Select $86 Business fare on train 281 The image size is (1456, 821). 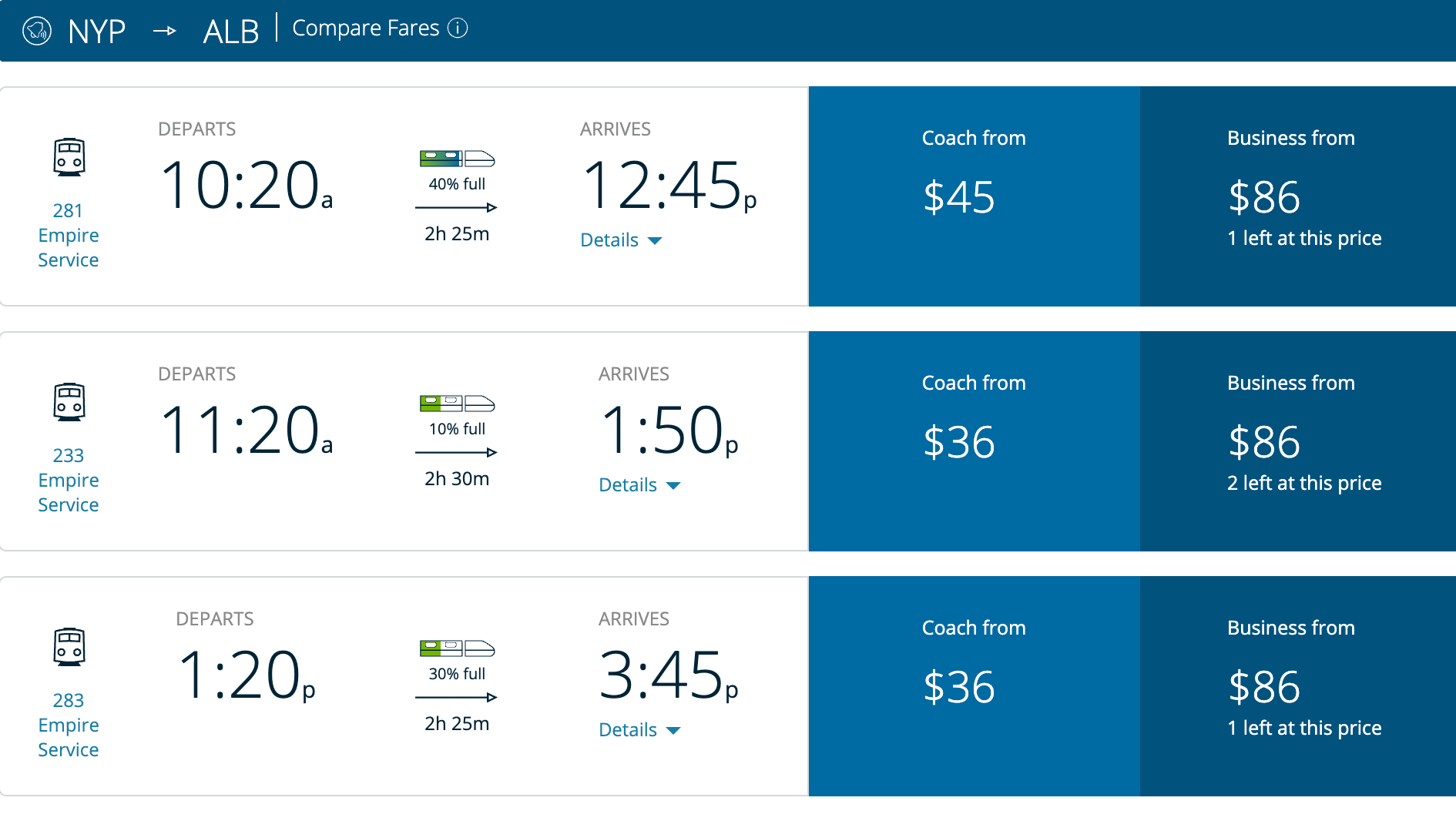point(1297,196)
